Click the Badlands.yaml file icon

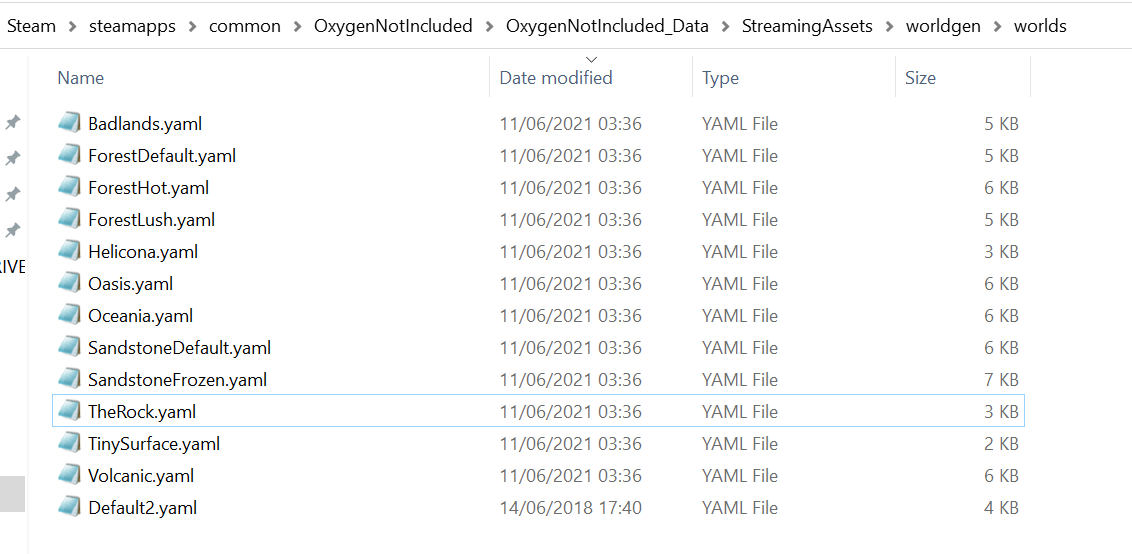click(x=69, y=123)
